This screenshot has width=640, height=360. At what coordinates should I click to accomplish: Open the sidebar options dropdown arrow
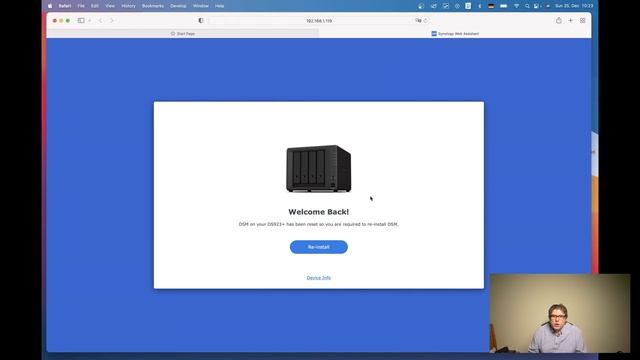[x=90, y=20]
